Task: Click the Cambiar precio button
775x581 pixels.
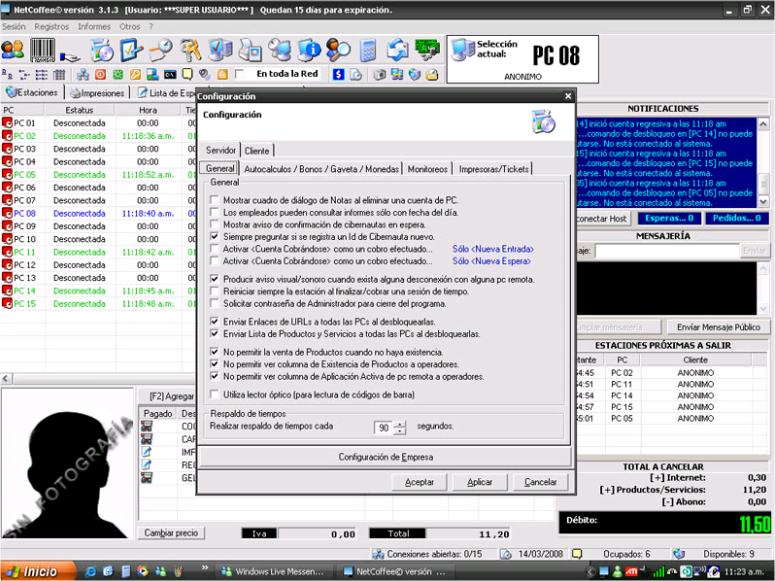Action: click(171, 533)
